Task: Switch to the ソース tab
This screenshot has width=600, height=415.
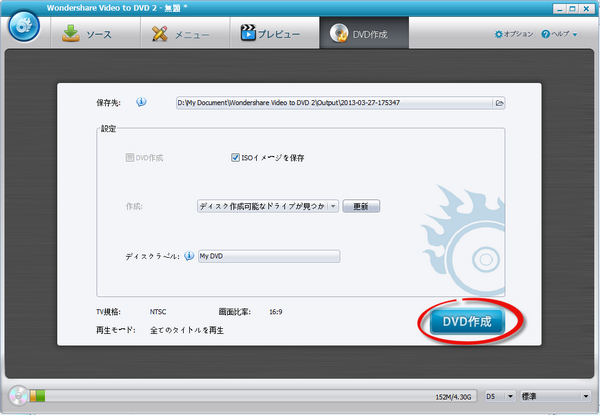Action: [x=96, y=34]
